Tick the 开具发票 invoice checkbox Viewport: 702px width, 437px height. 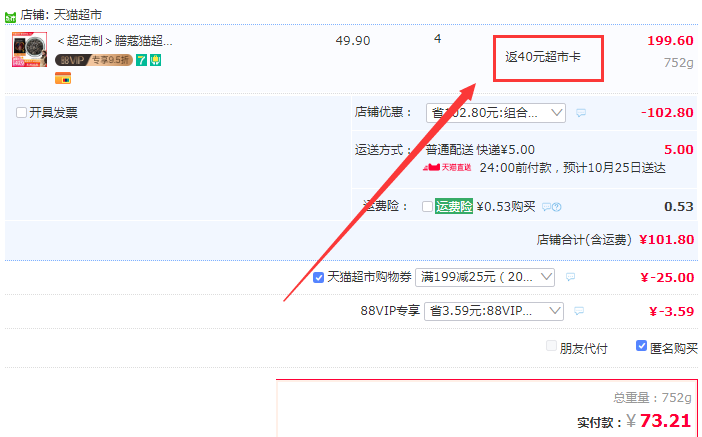(21, 112)
